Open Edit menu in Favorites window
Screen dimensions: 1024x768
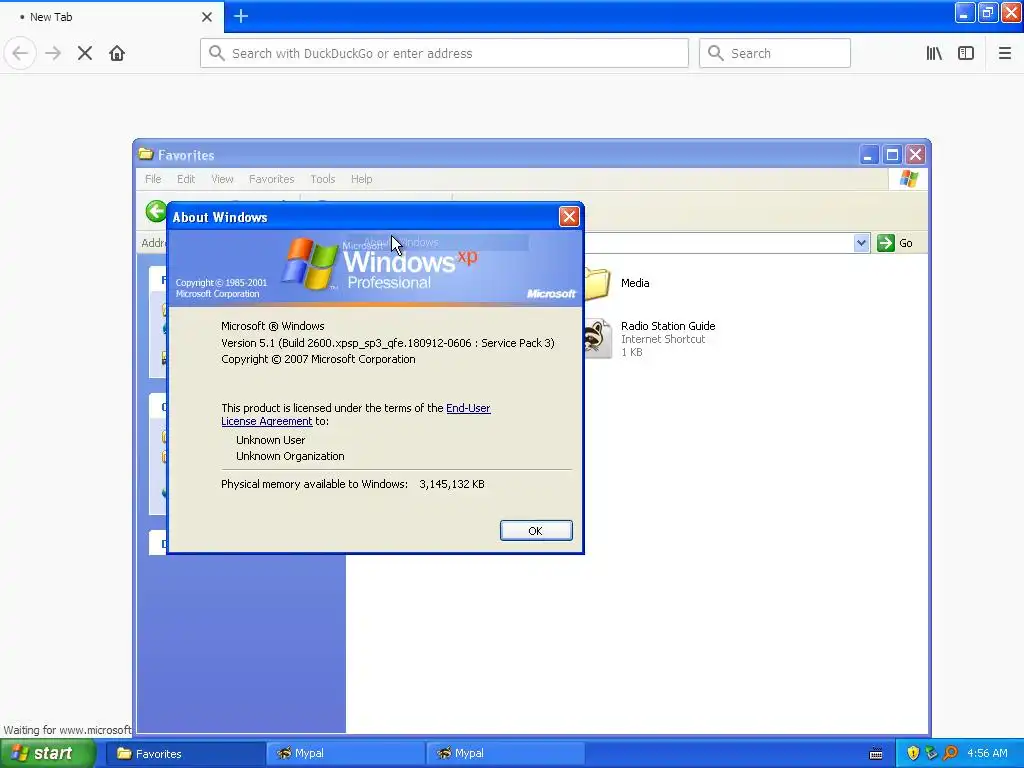pyautogui.click(x=185, y=179)
